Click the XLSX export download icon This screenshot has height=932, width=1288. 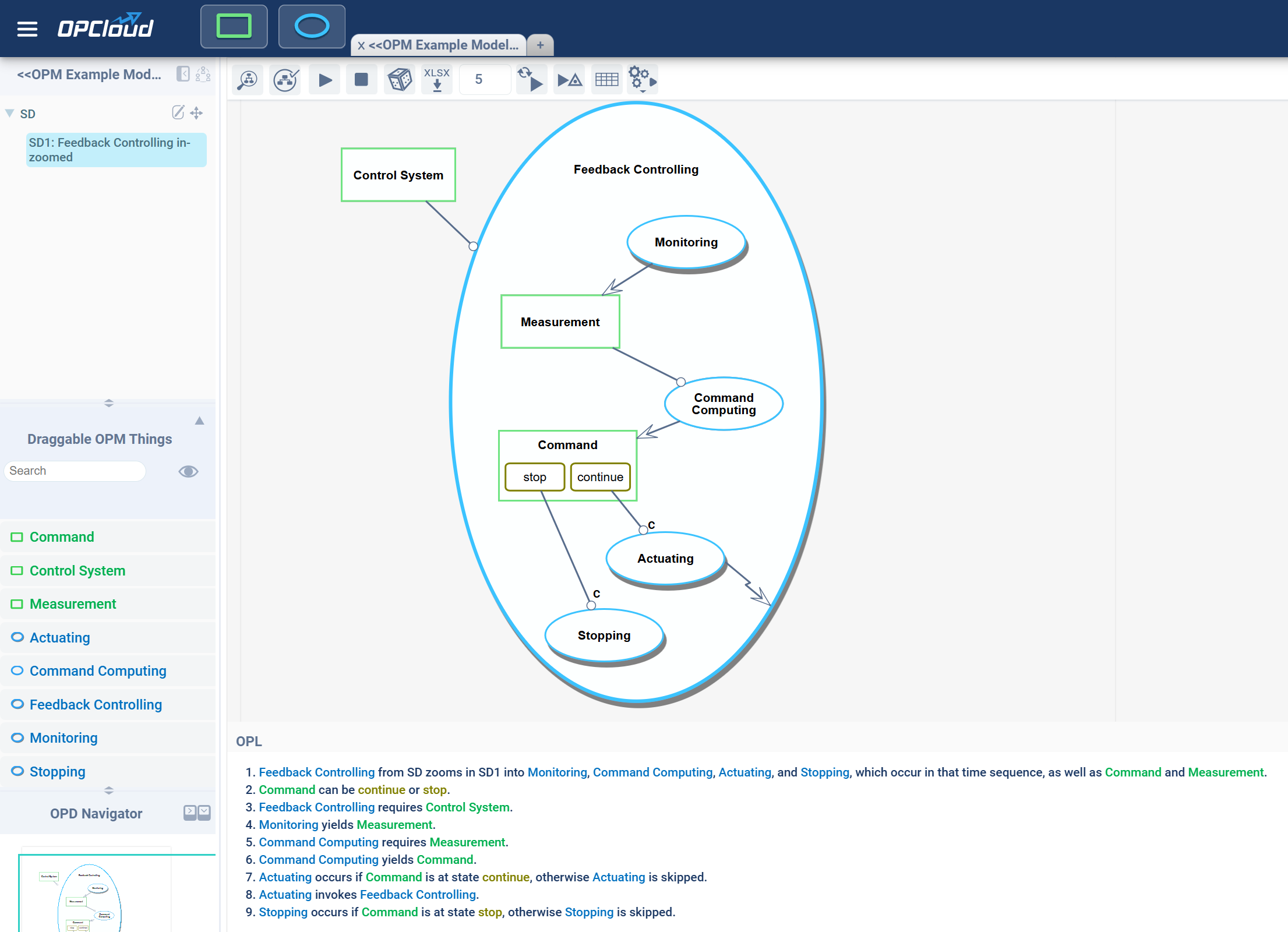tap(437, 80)
